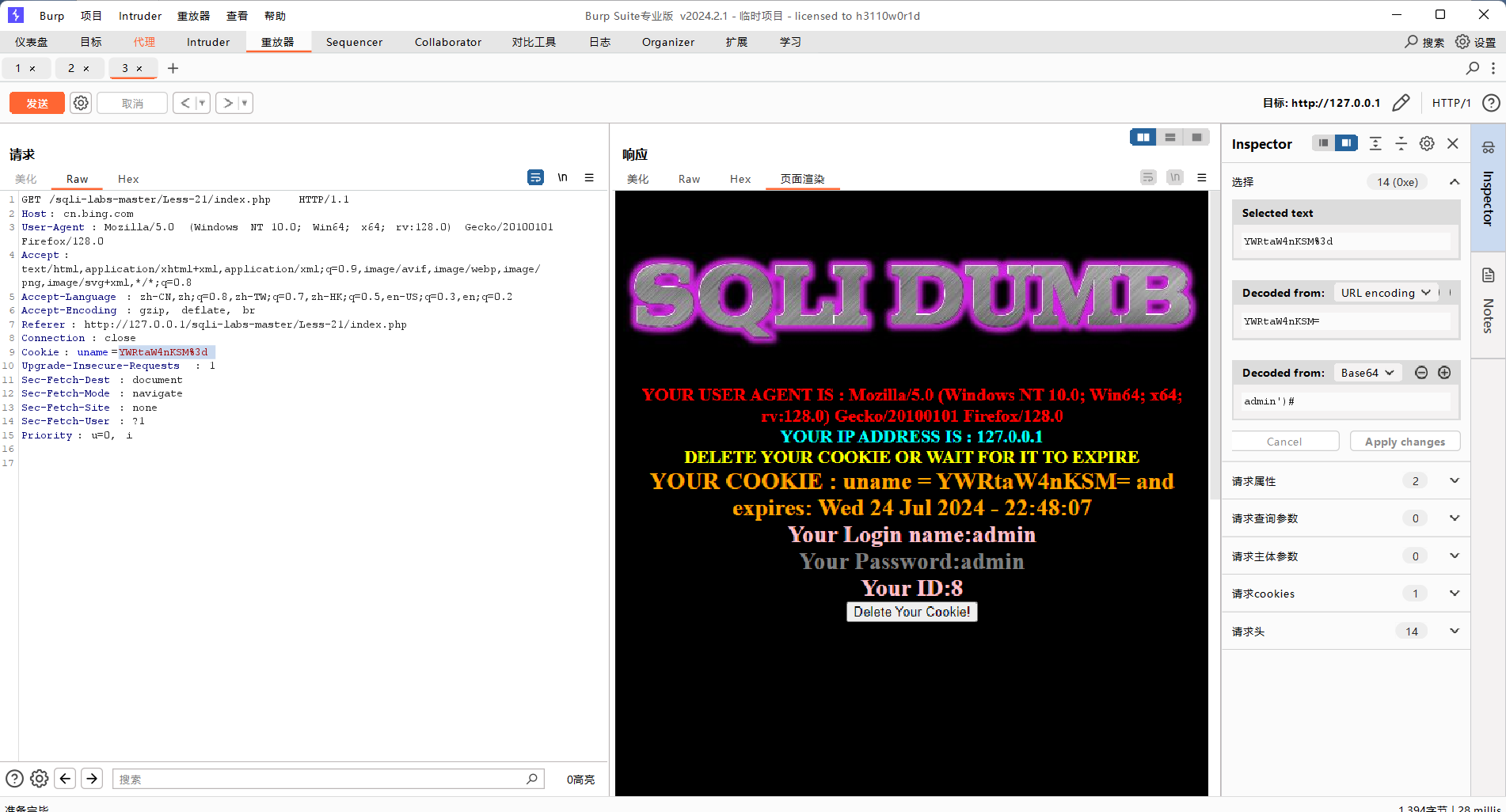Viewport: 1506px width, 812px height.
Task: Open Base64 decode dropdown
Action: [1367, 373]
